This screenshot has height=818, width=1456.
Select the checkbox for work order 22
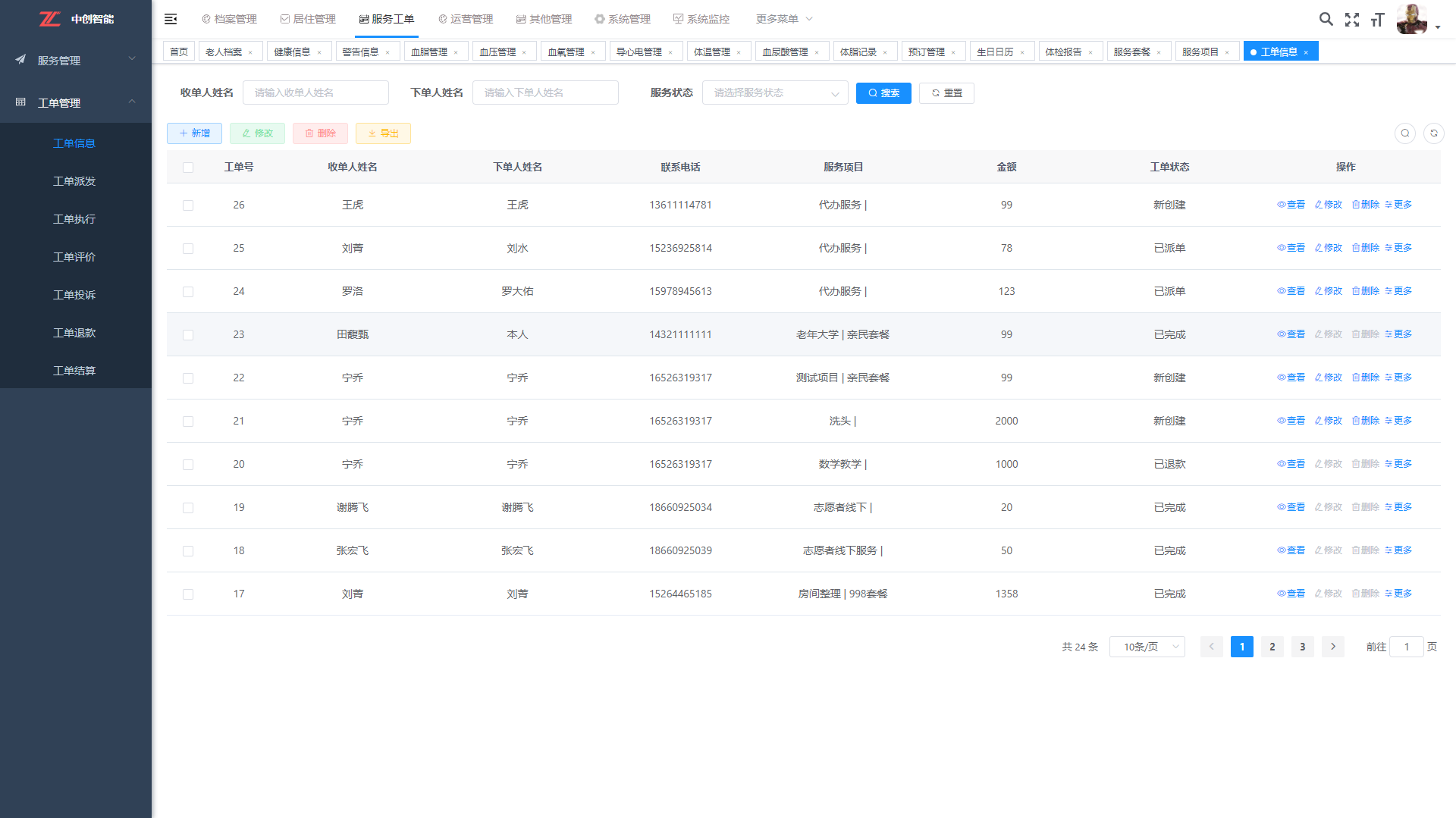coord(188,378)
